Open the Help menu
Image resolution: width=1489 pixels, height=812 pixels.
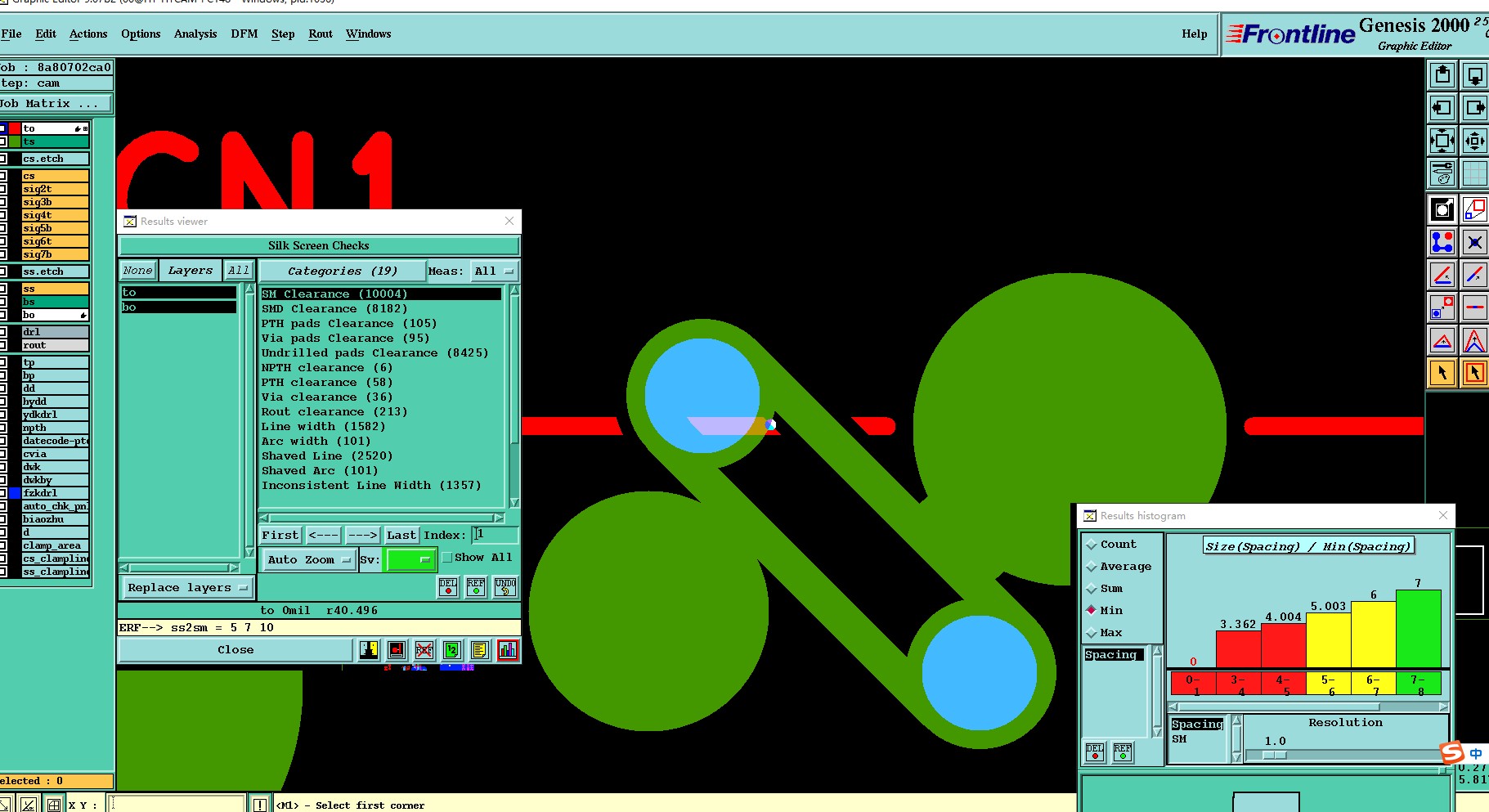(1194, 34)
